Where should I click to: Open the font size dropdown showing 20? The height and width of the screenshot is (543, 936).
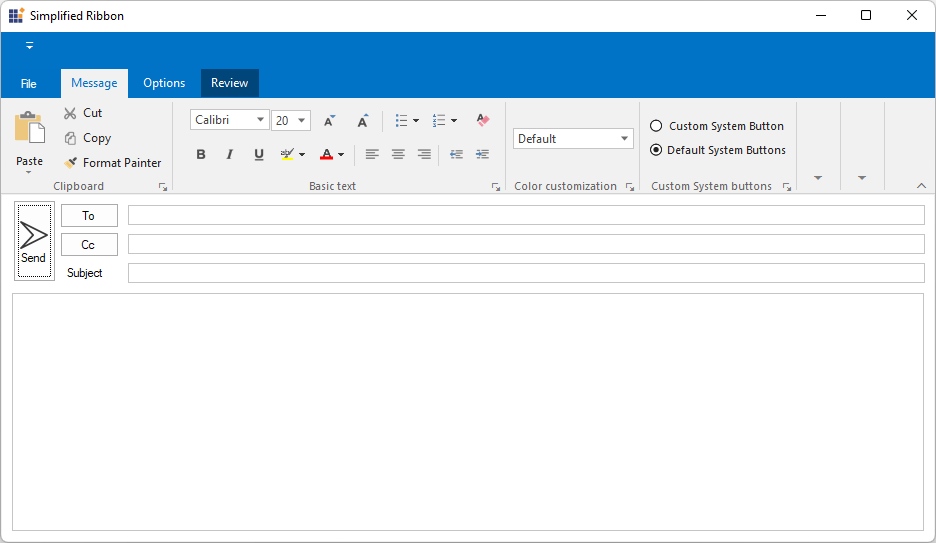302,121
